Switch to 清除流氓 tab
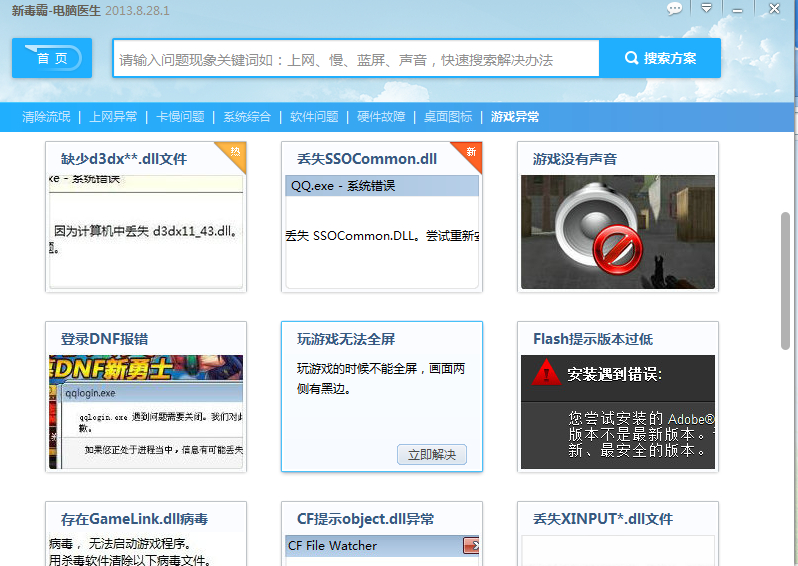798x566 pixels. click(46, 117)
